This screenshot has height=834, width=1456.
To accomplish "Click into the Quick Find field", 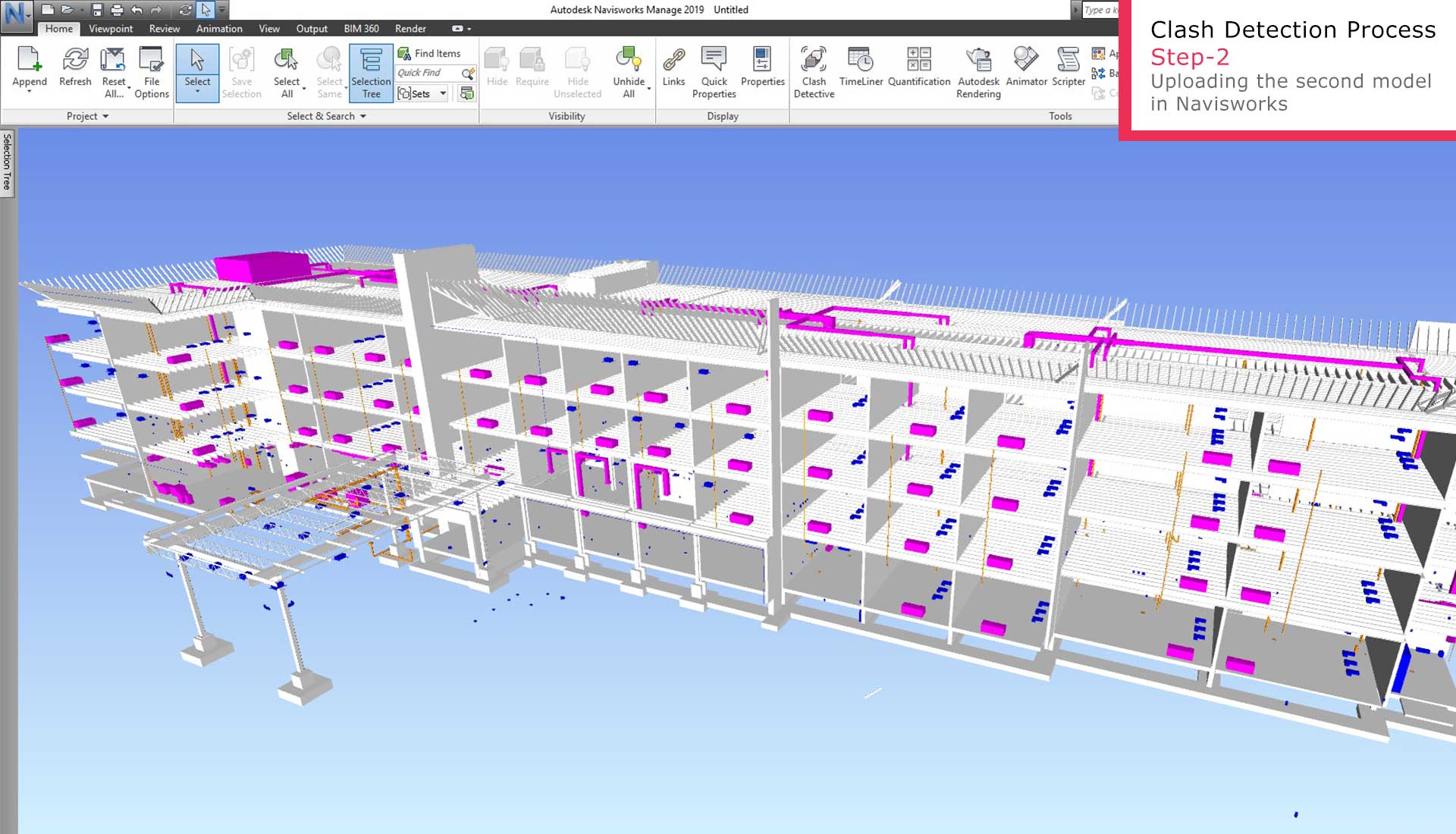I will point(426,73).
